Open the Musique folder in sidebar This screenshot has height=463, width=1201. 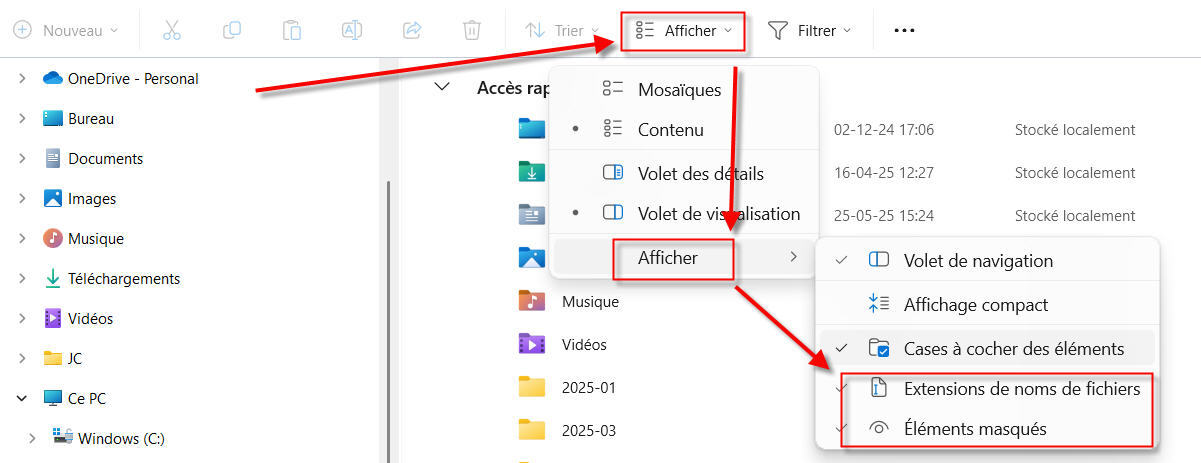pyautogui.click(x=95, y=239)
